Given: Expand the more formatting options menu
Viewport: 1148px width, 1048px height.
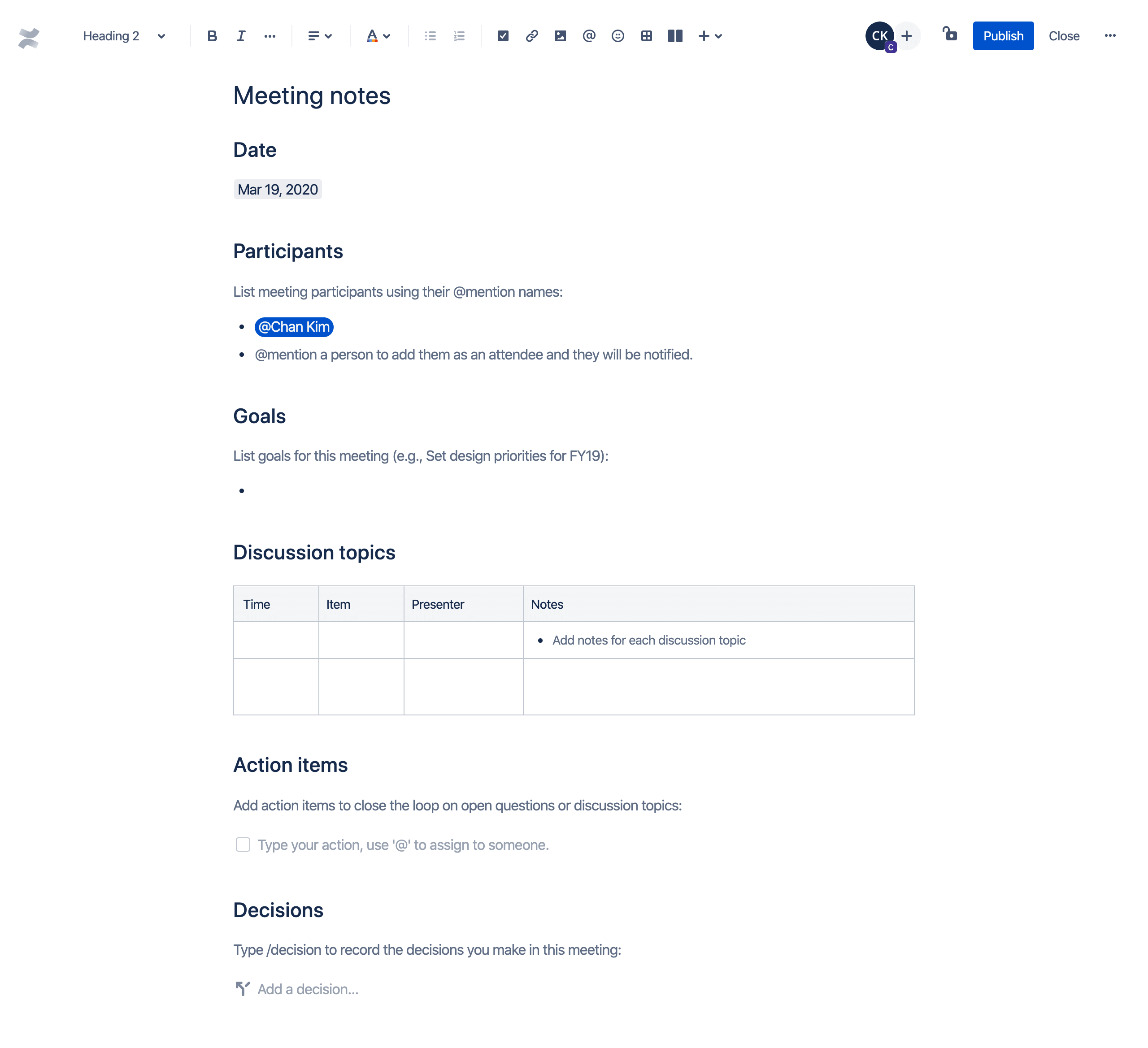Looking at the screenshot, I should pos(269,36).
